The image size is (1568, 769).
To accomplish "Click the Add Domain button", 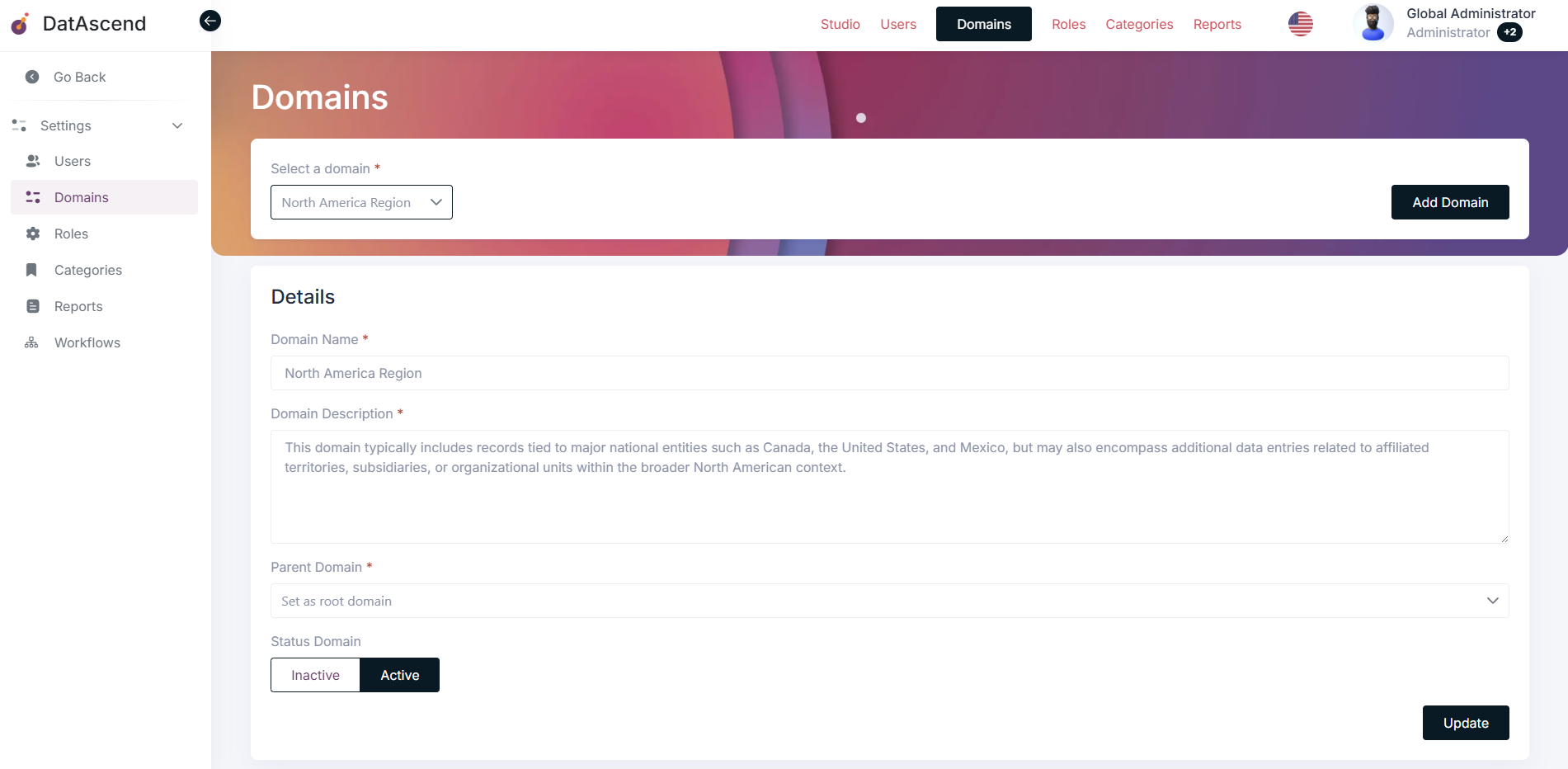I will click(1449, 202).
